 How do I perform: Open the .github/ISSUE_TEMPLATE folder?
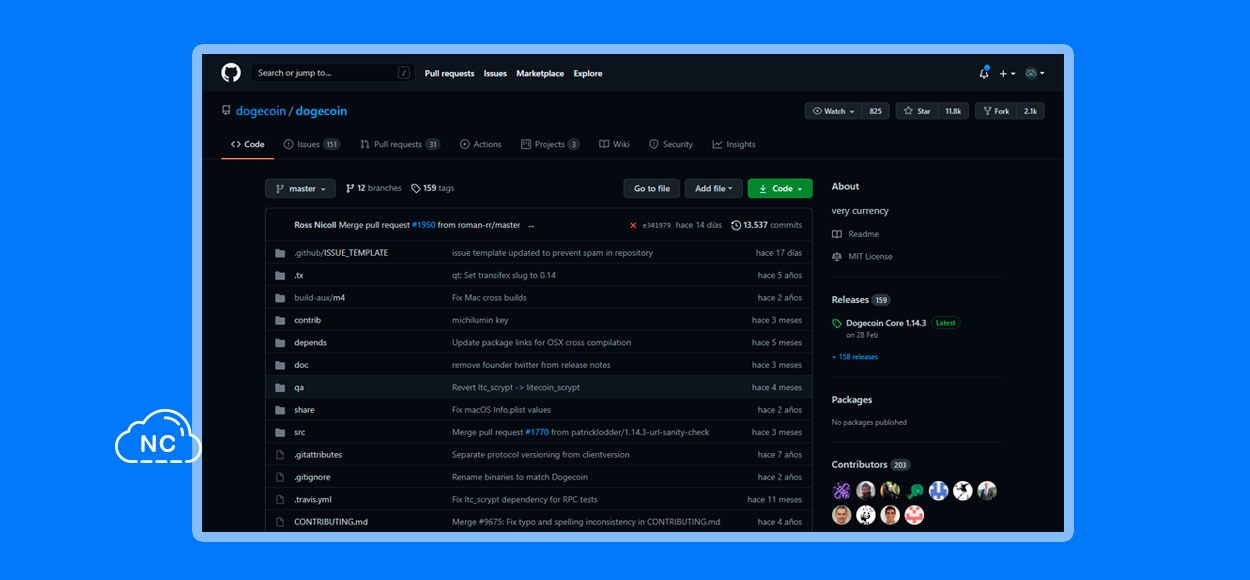341,253
